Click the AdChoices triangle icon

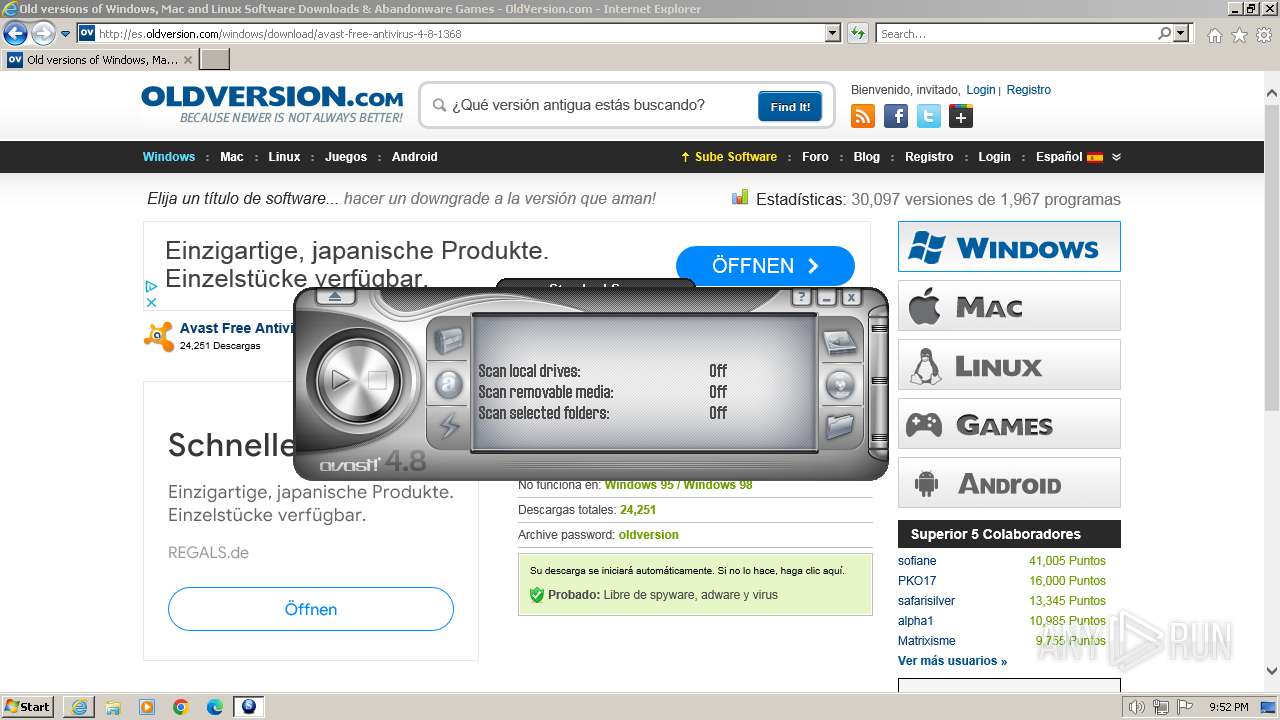(151, 287)
